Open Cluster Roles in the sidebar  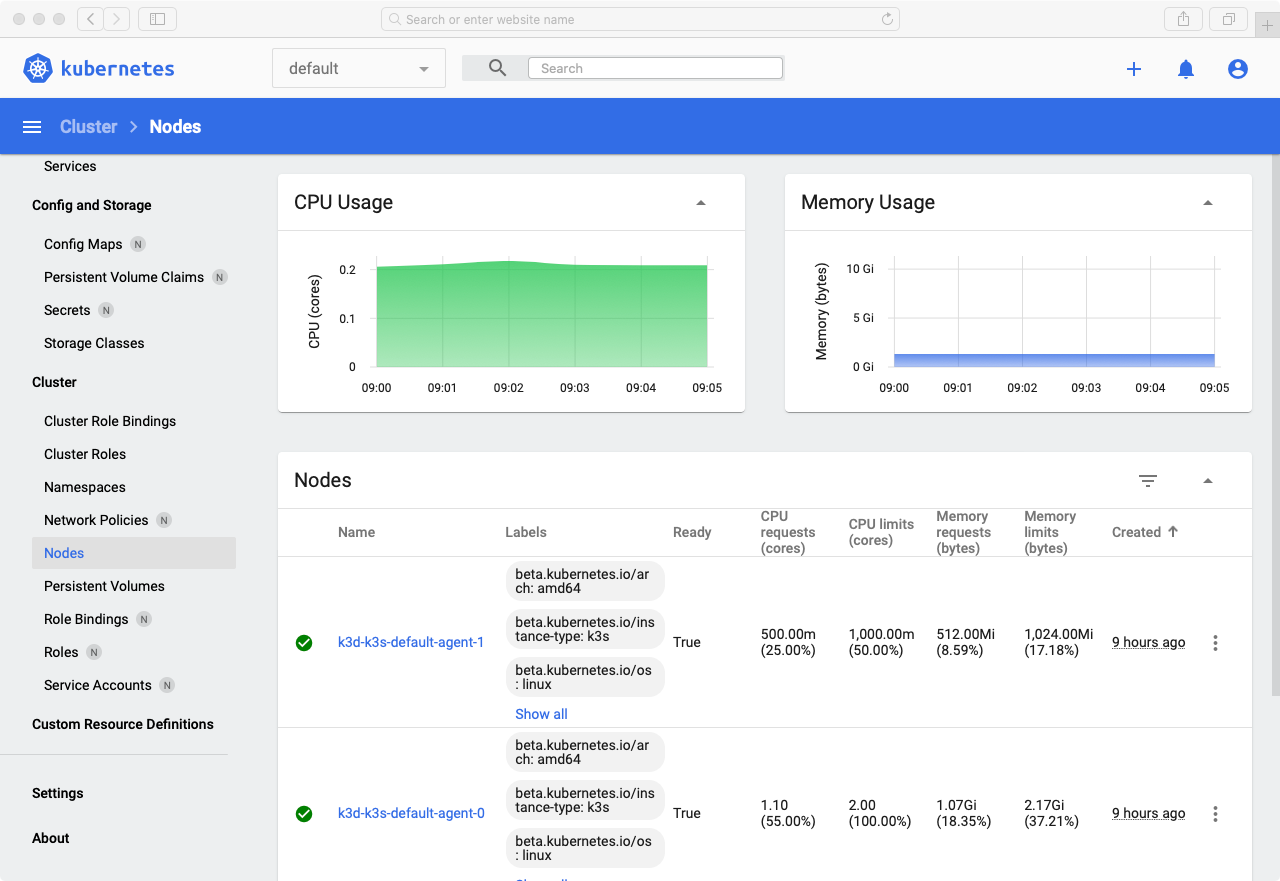[x=85, y=454]
